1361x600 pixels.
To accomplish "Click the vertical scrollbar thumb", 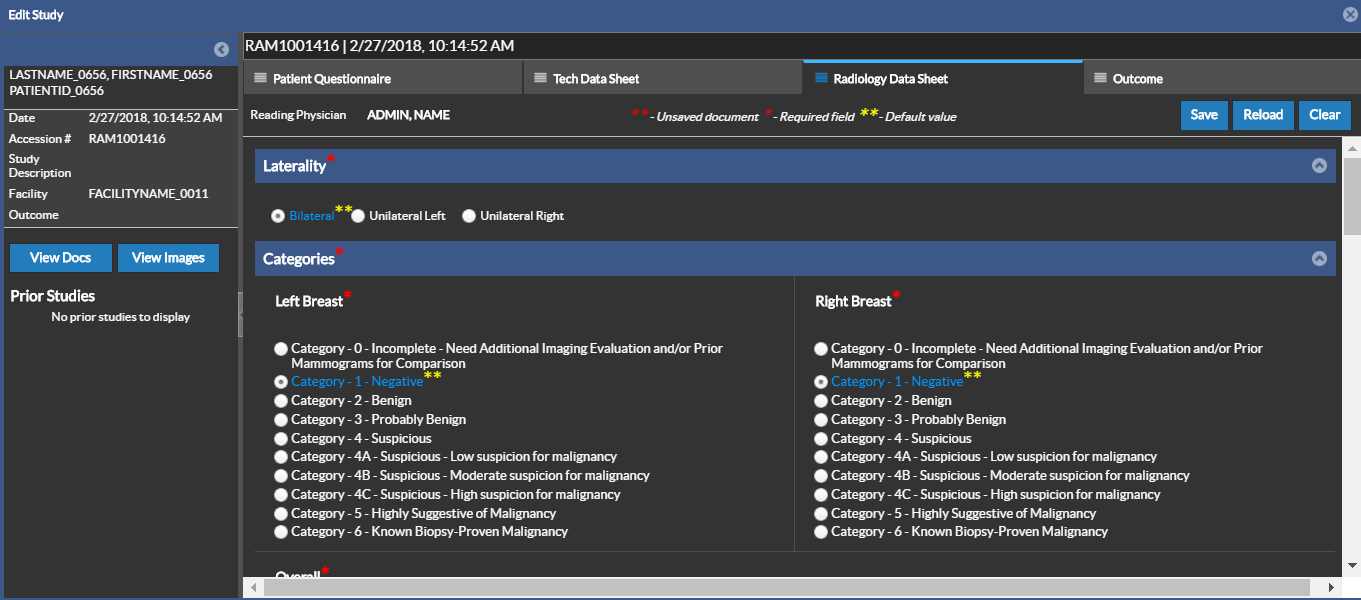I will (1352, 195).
